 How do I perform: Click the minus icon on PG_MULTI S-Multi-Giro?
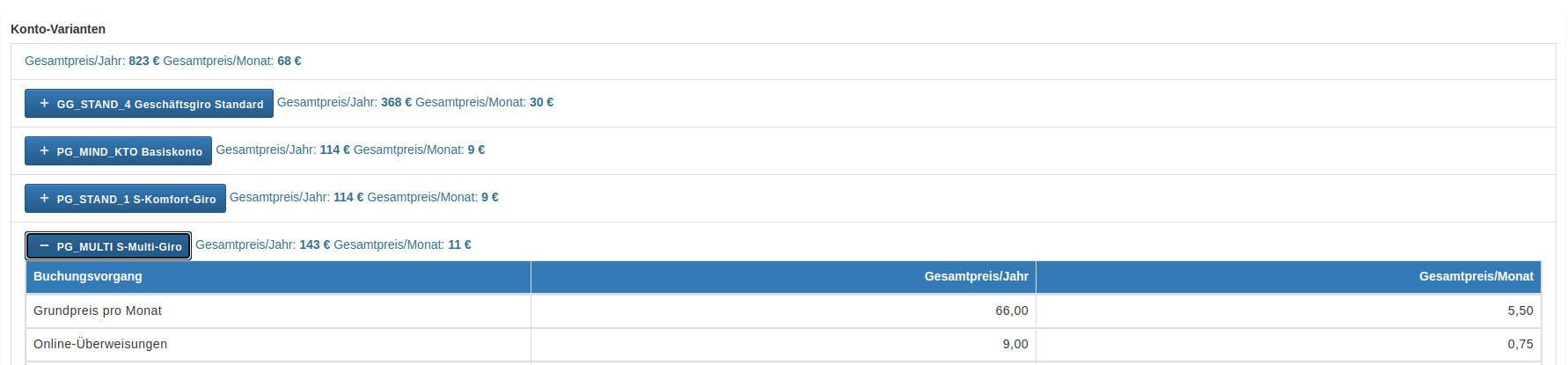(x=44, y=245)
